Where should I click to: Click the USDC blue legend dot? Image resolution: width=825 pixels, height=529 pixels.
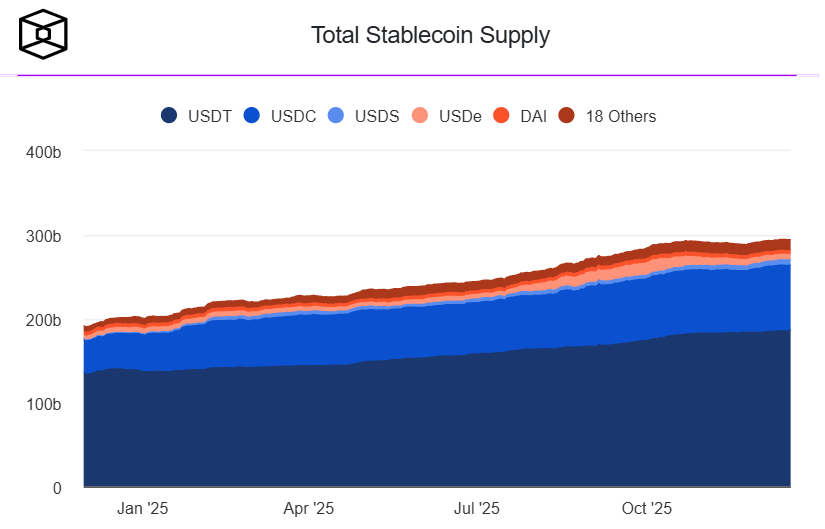pyautogui.click(x=252, y=116)
